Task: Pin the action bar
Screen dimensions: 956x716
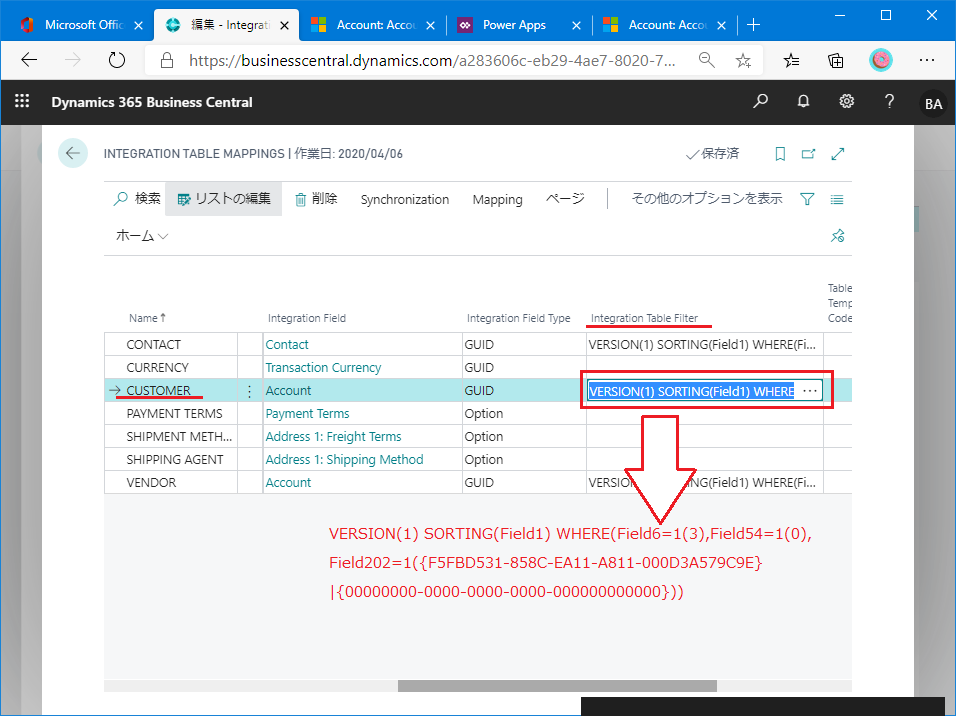Action: coord(838,235)
